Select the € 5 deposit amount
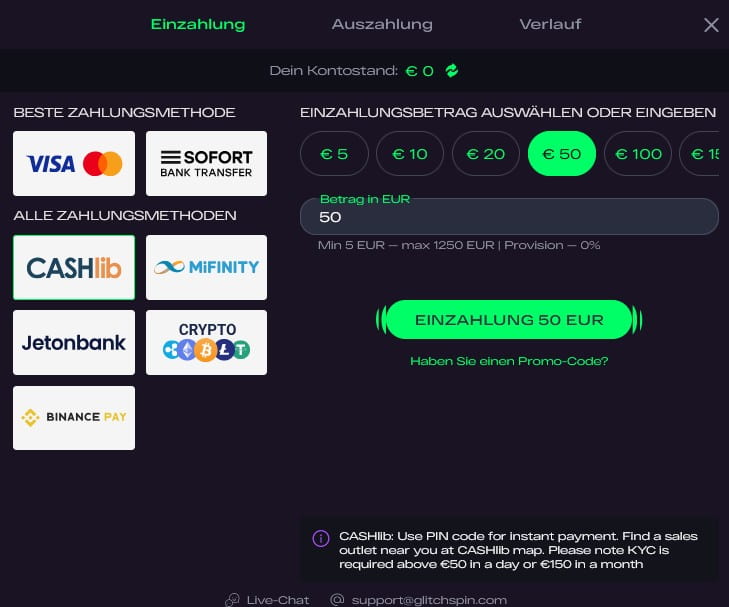 (x=334, y=153)
